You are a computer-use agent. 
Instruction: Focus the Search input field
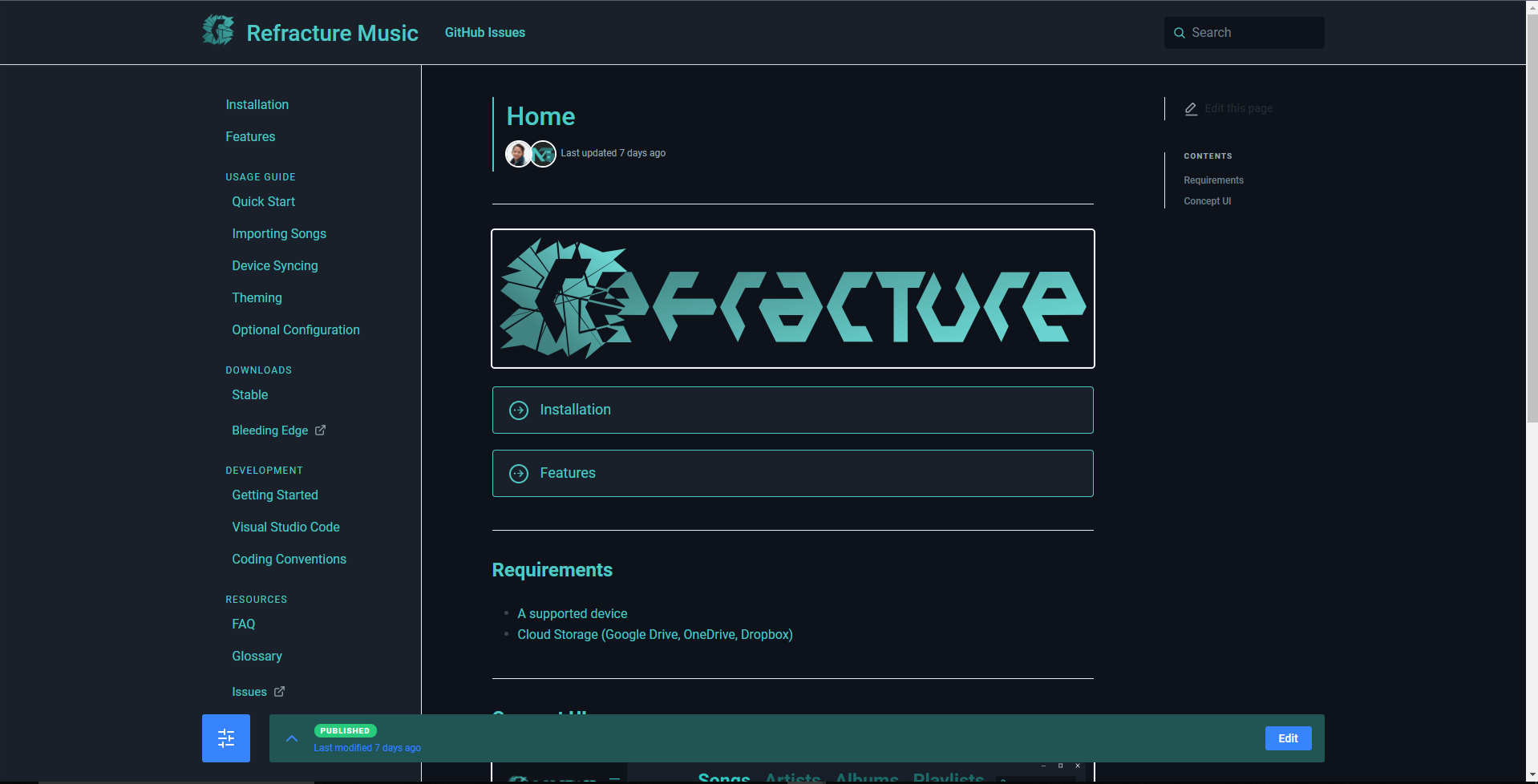pyautogui.click(x=1244, y=33)
